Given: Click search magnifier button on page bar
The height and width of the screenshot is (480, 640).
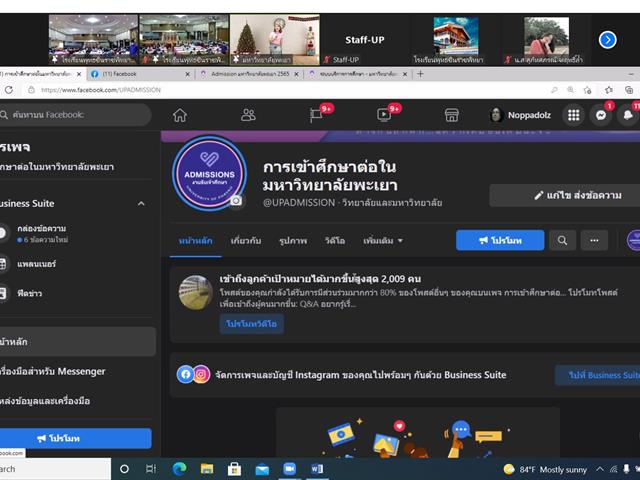Looking at the screenshot, I should click(x=562, y=240).
